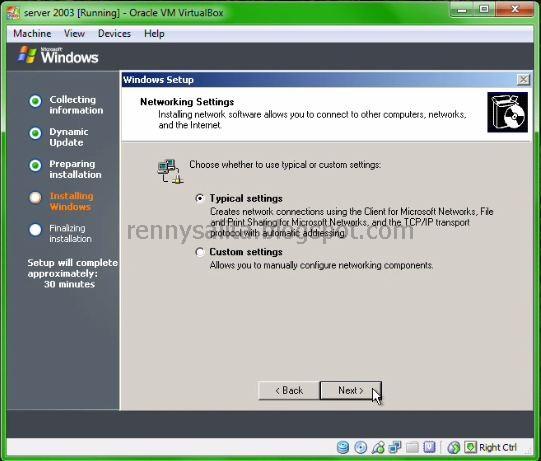Select the Custom settings radio button

[200, 252]
